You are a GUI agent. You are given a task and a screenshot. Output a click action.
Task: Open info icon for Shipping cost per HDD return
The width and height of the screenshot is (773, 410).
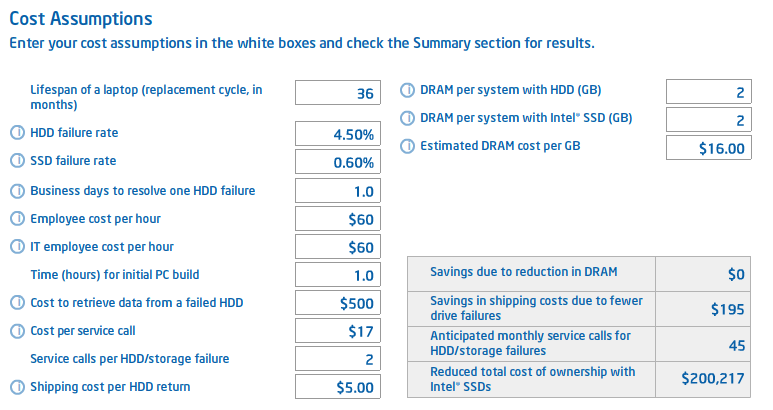(x=17, y=387)
